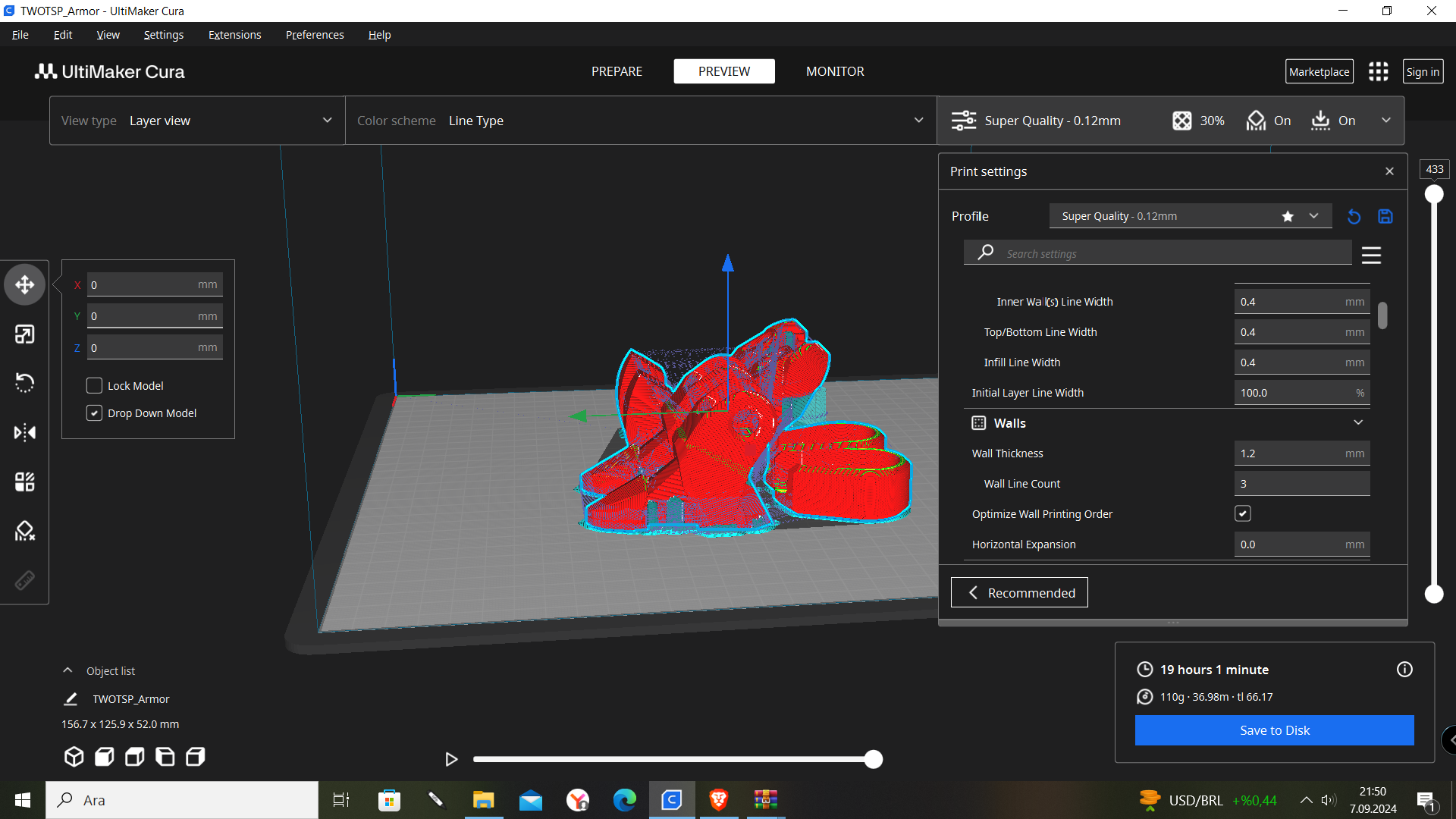Click the infill 30% icon
This screenshot has width=1456, height=819.
pos(1181,121)
